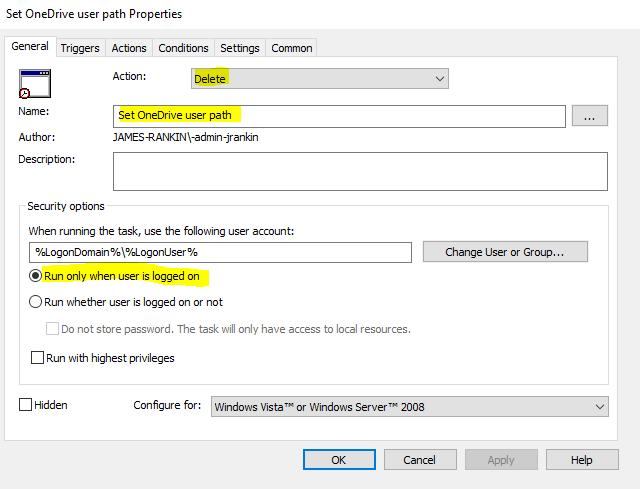Screen dimensions: 640x489
Task: Go to the Conditions tab
Action: coord(183,48)
